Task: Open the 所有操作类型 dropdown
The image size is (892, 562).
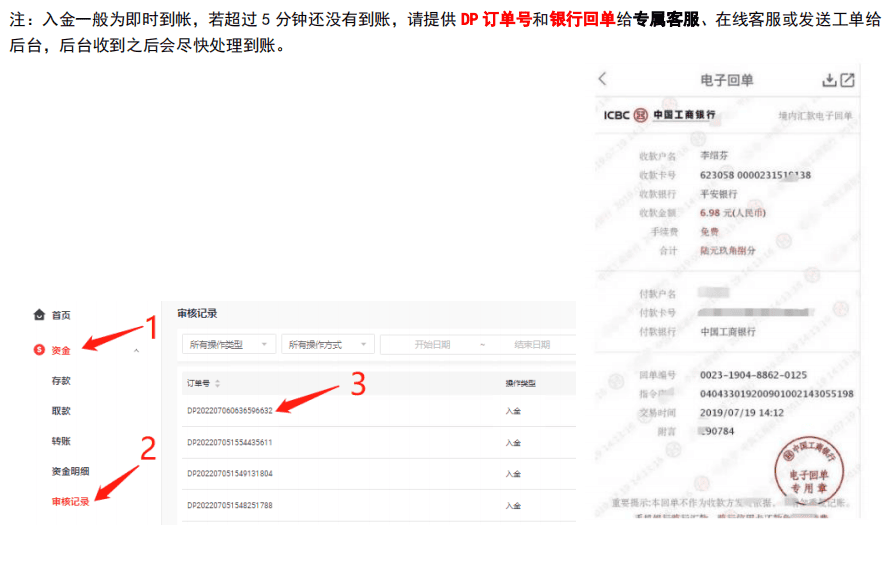Action: click(x=229, y=344)
